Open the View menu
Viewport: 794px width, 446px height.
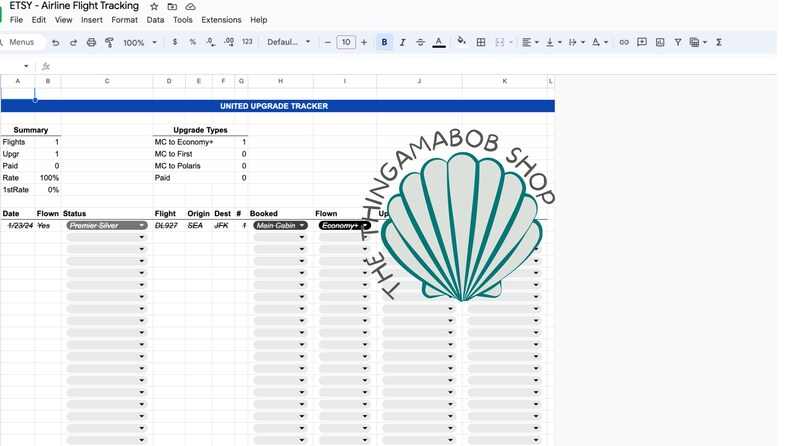point(63,20)
